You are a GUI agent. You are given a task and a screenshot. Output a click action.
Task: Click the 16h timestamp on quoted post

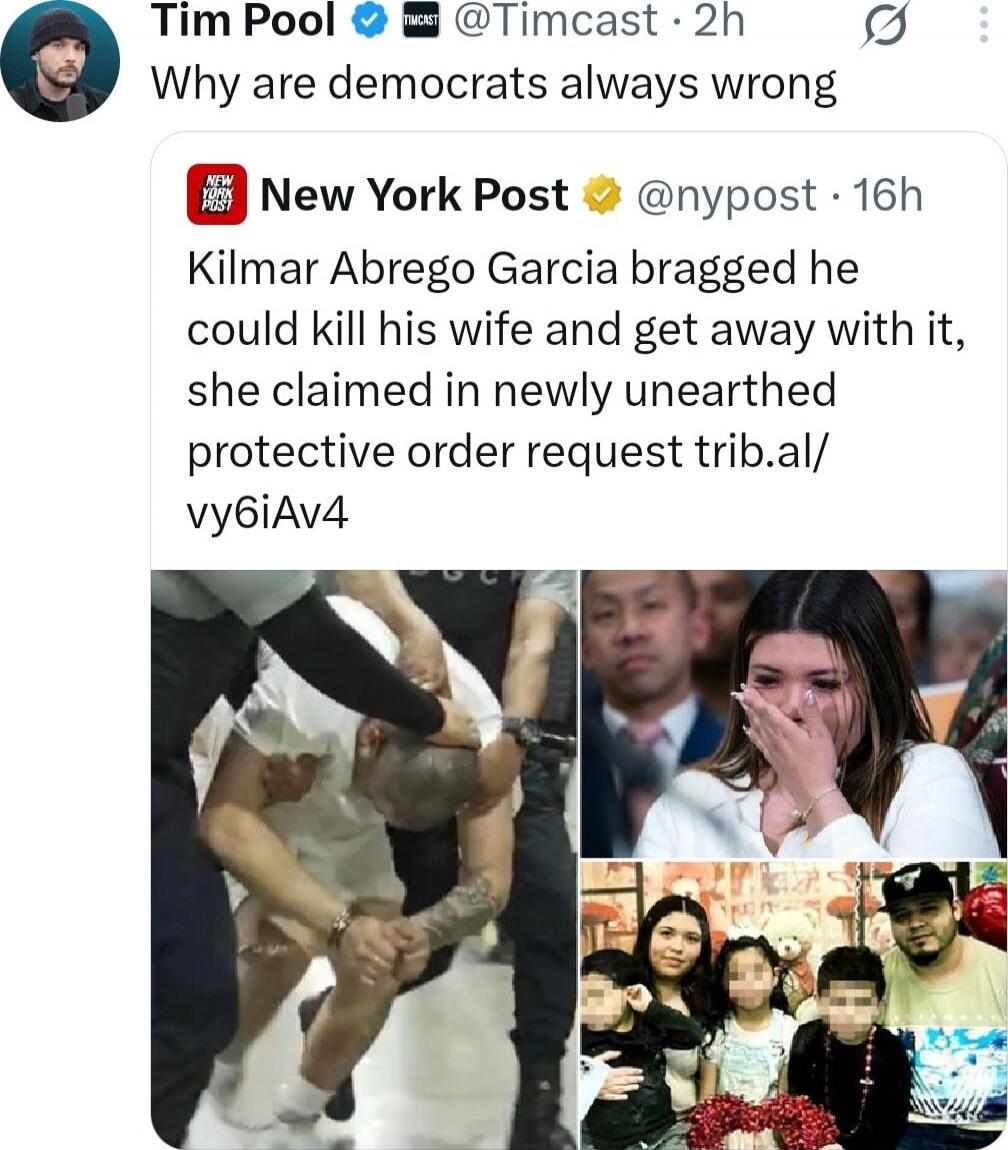[888, 195]
